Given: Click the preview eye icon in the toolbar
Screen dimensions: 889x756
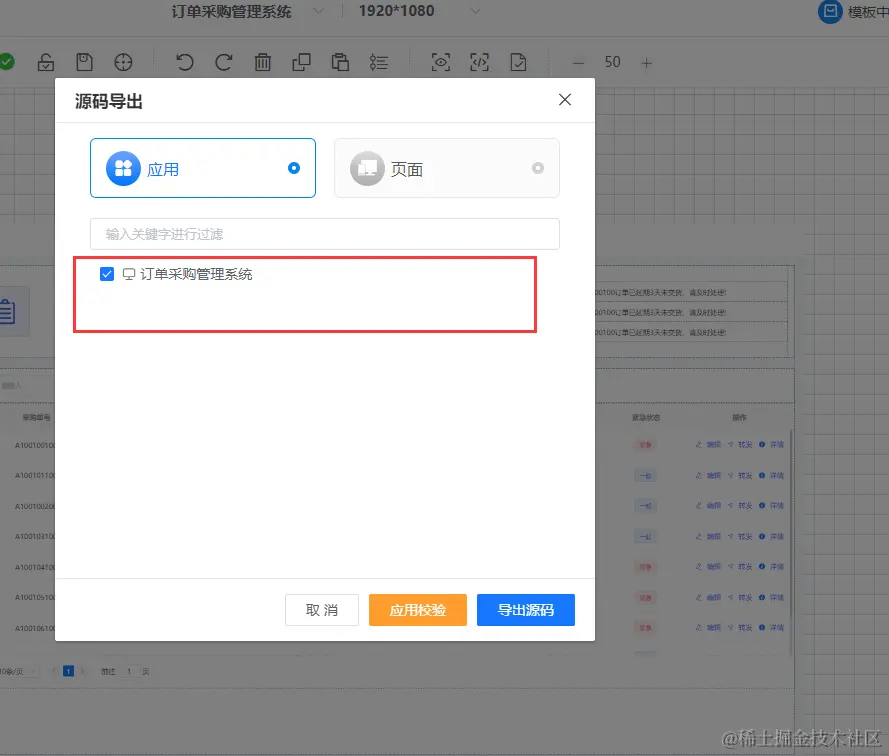Looking at the screenshot, I should [x=441, y=62].
